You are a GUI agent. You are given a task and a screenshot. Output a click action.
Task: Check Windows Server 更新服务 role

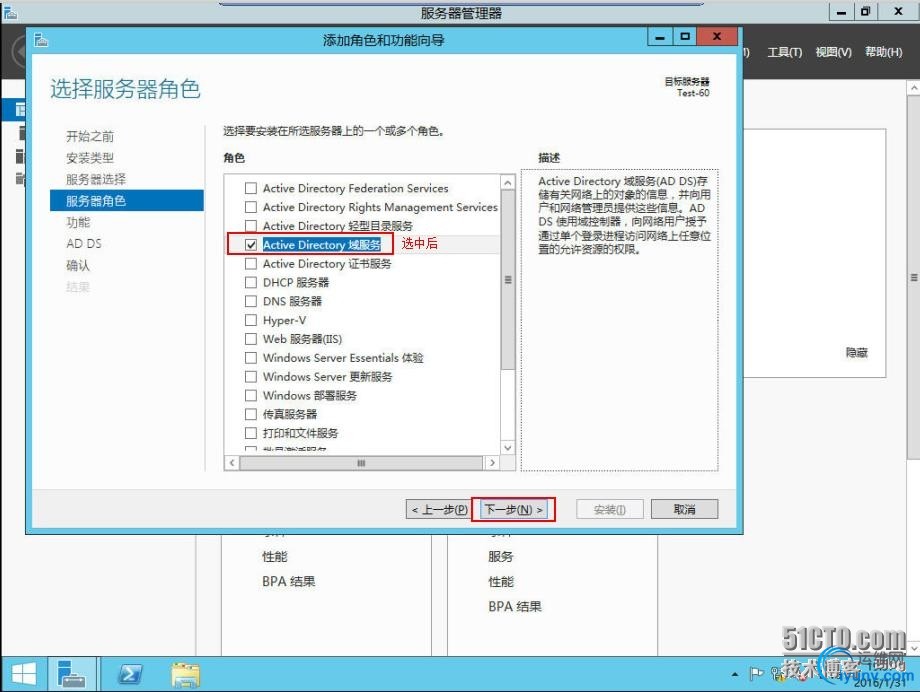[251, 376]
